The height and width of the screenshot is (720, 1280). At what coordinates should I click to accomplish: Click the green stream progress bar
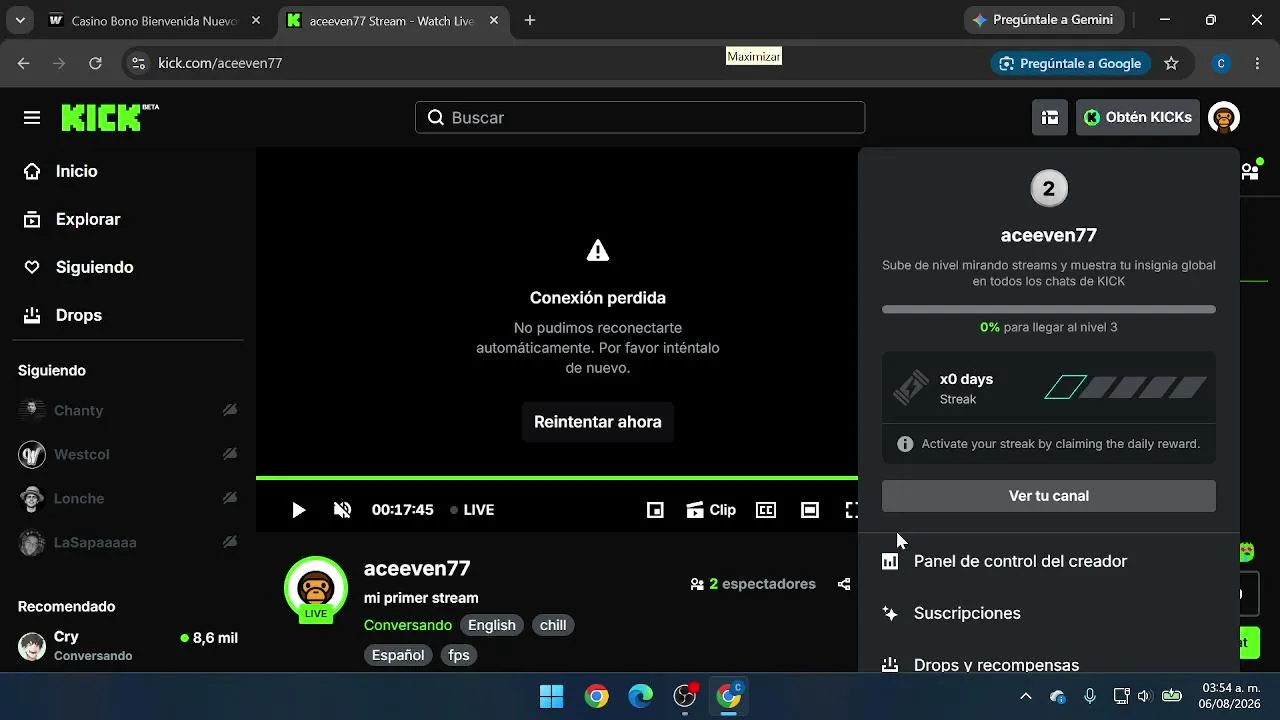[x=557, y=478]
